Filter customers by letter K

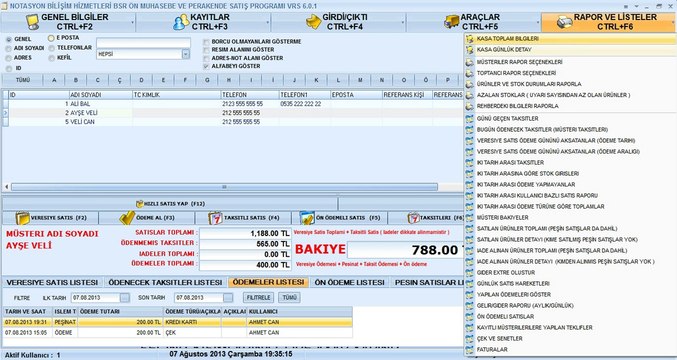[316, 80]
